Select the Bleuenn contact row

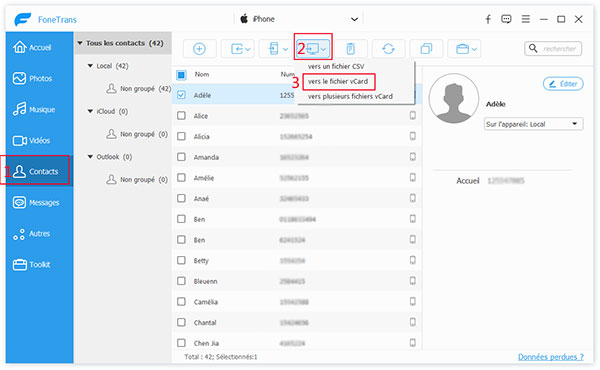(297, 281)
